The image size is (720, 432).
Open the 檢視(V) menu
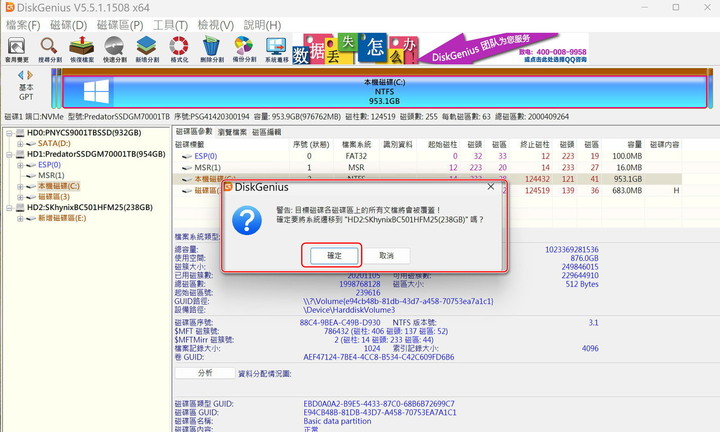point(216,25)
